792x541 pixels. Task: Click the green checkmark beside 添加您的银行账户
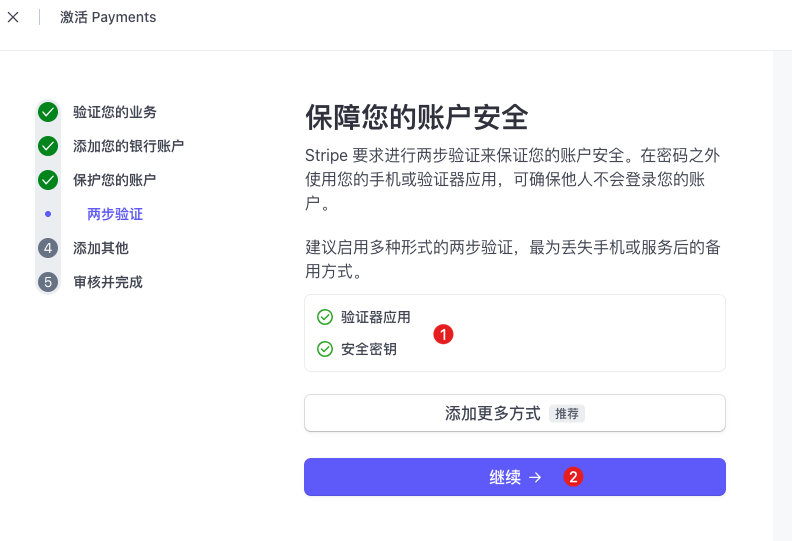(x=48, y=146)
